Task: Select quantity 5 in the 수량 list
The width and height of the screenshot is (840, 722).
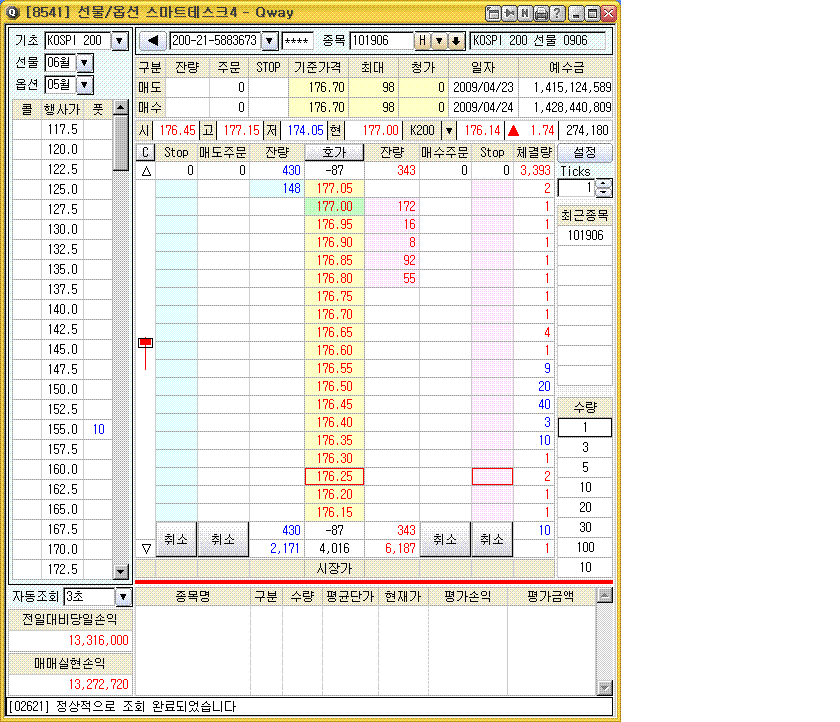Action: 584,468
